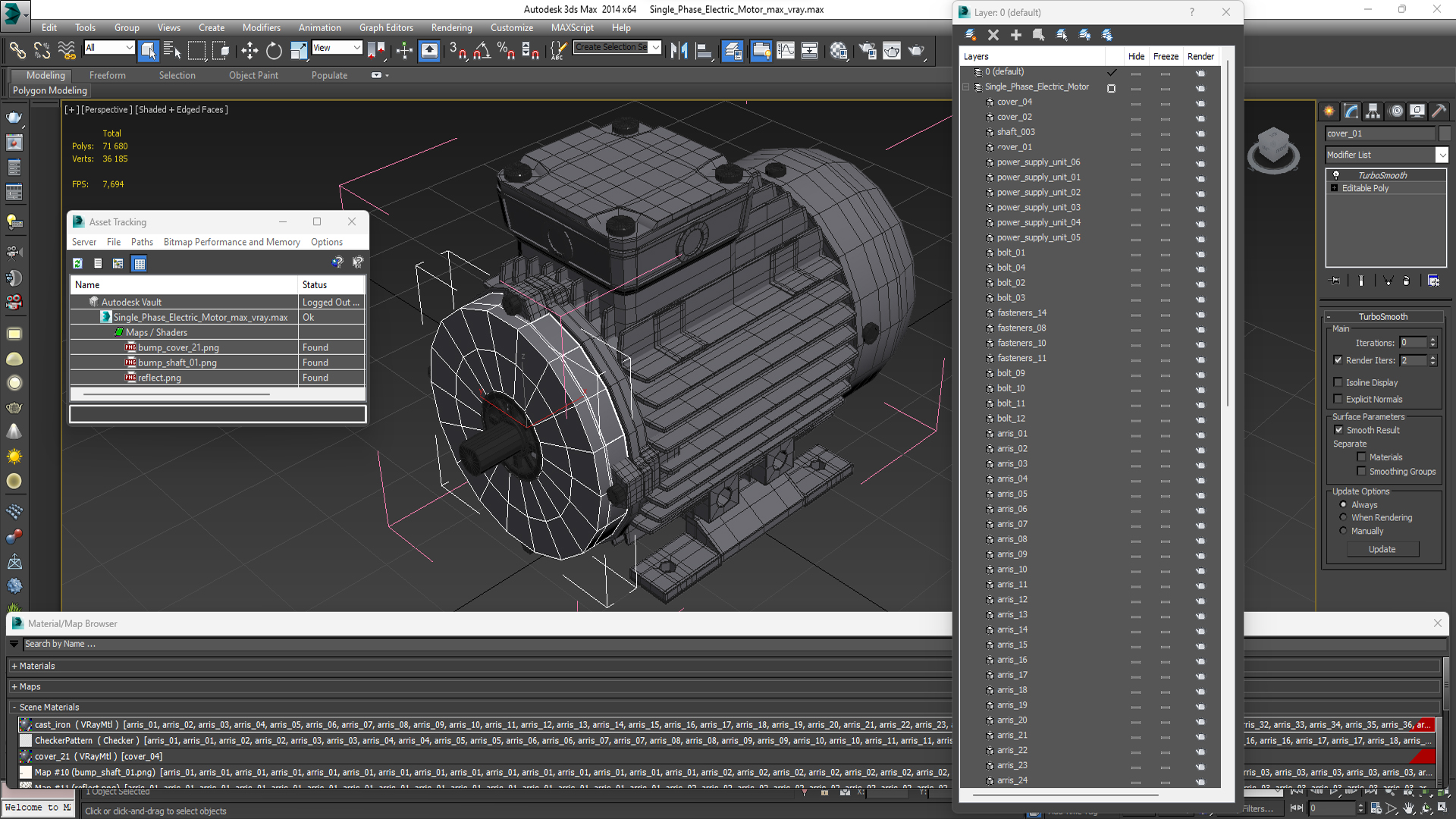Image resolution: width=1456 pixels, height=819 pixels.
Task: Toggle the Angle Snap icon
Action: (482, 51)
